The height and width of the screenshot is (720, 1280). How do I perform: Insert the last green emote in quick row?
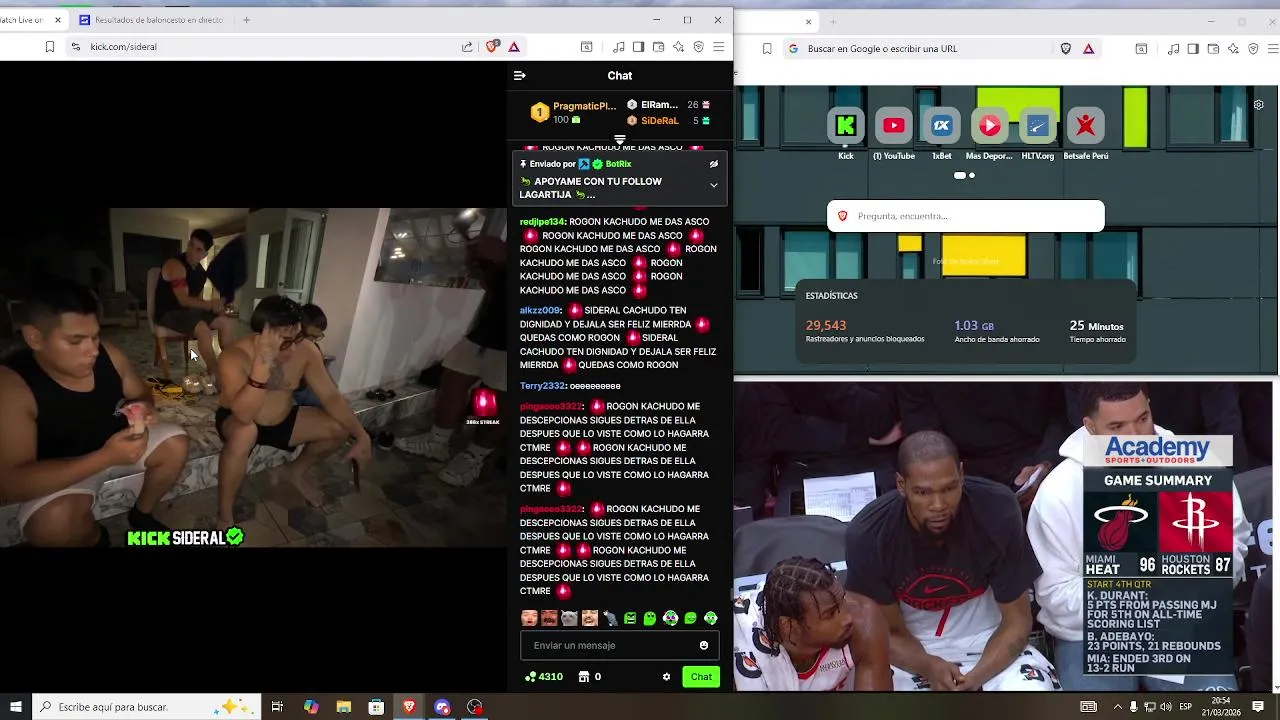(710, 618)
